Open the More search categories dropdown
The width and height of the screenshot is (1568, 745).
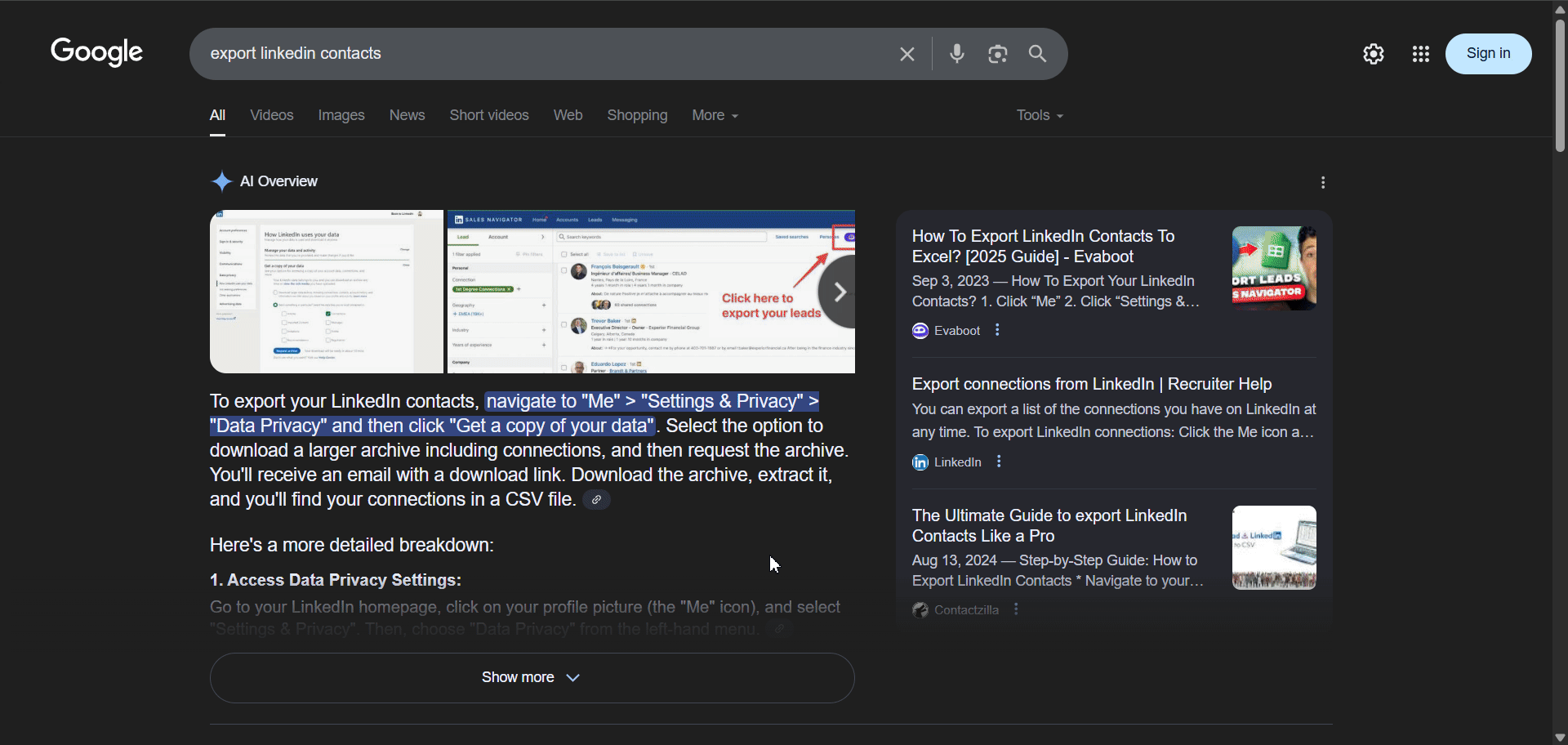tap(714, 115)
